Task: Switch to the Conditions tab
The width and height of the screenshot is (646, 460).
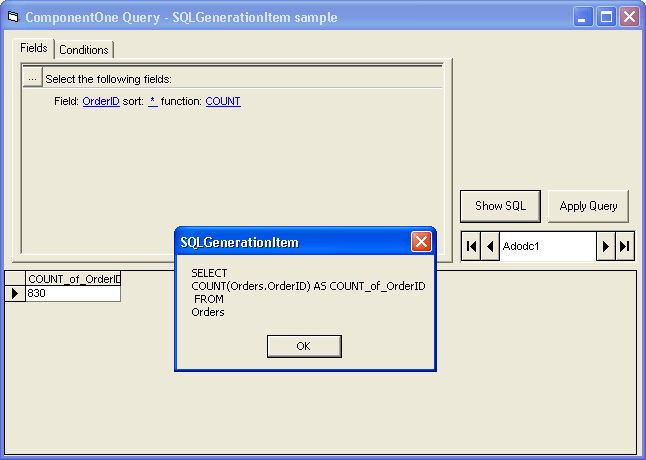Action: tap(84, 50)
